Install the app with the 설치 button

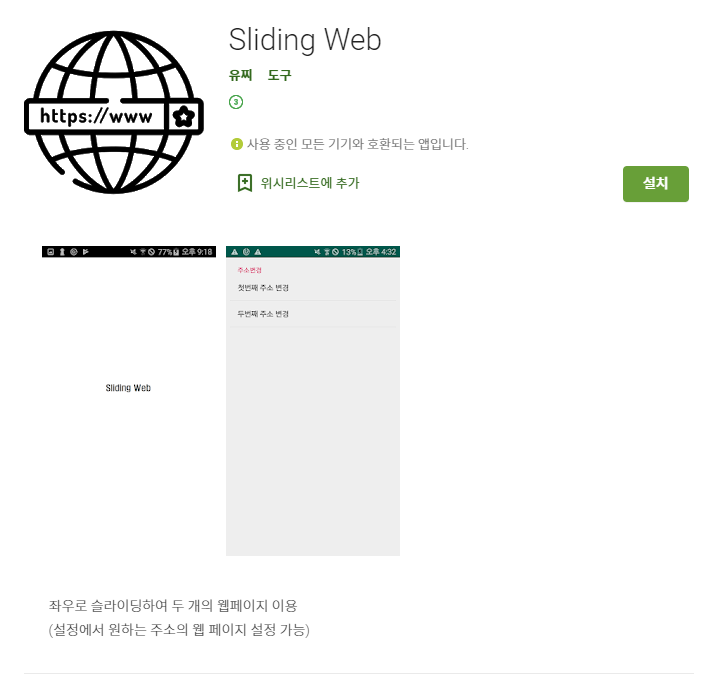(x=656, y=184)
